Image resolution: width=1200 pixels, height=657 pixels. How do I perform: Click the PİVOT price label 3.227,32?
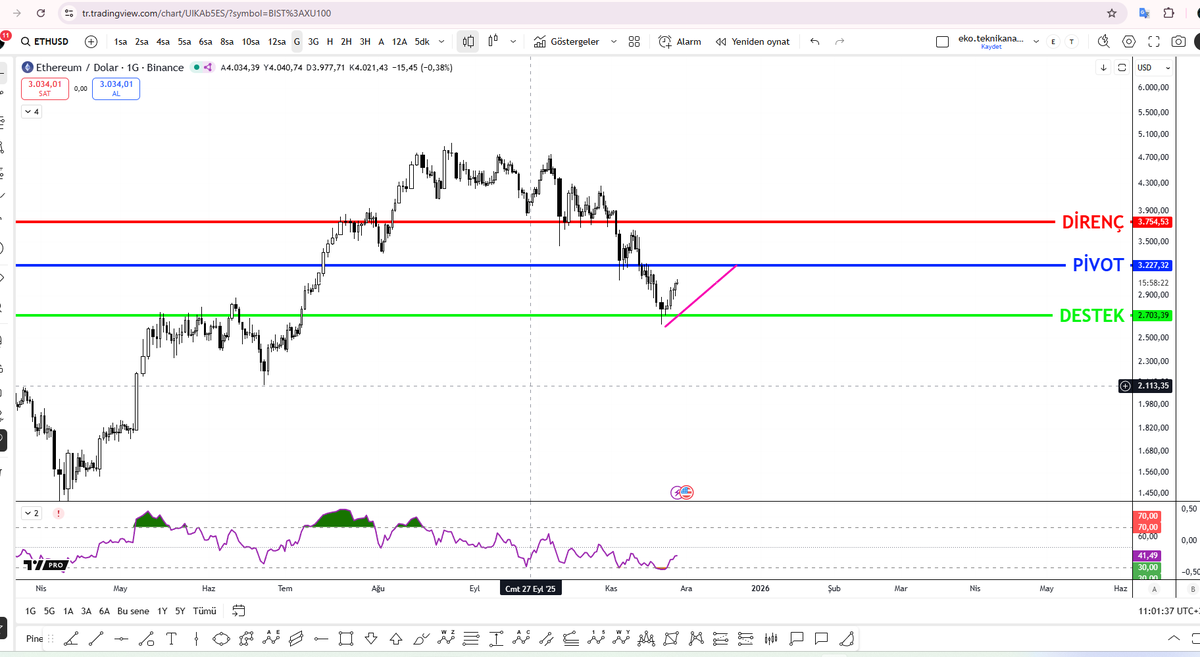[1152, 265]
